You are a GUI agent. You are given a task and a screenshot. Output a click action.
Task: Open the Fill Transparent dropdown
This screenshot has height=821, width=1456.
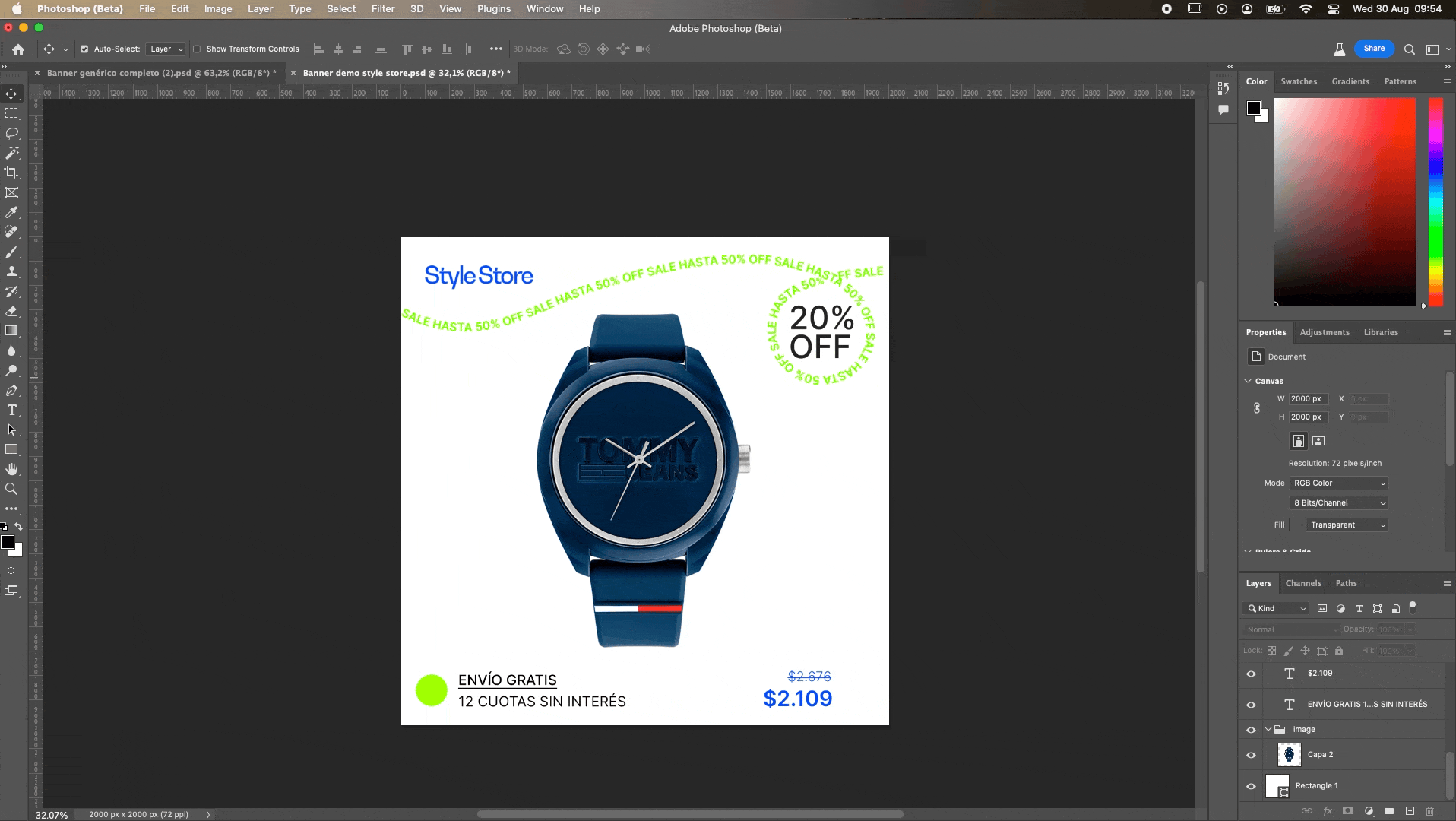[x=1347, y=525]
